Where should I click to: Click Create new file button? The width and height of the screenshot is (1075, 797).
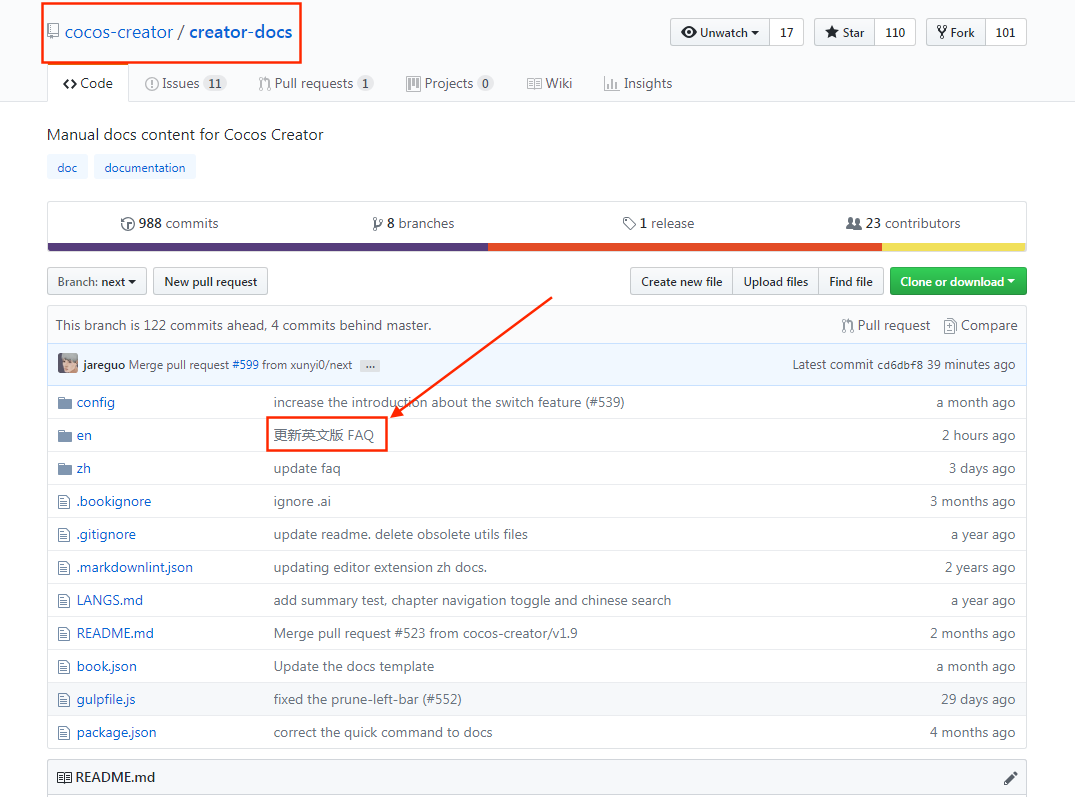point(681,282)
